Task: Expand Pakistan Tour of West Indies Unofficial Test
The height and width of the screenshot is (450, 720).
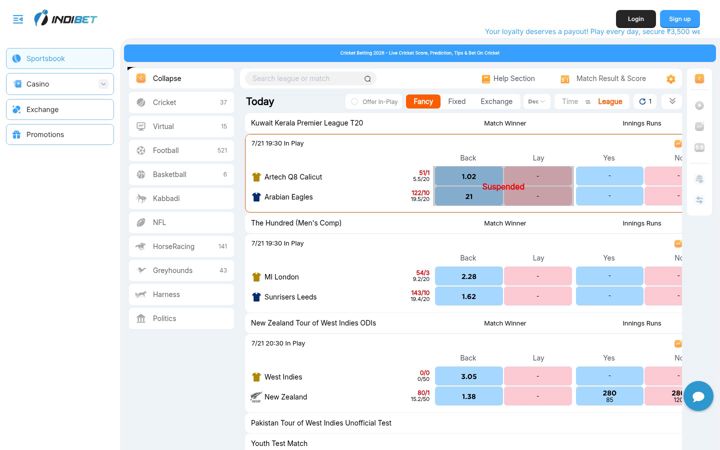Action: pos(463,423)
